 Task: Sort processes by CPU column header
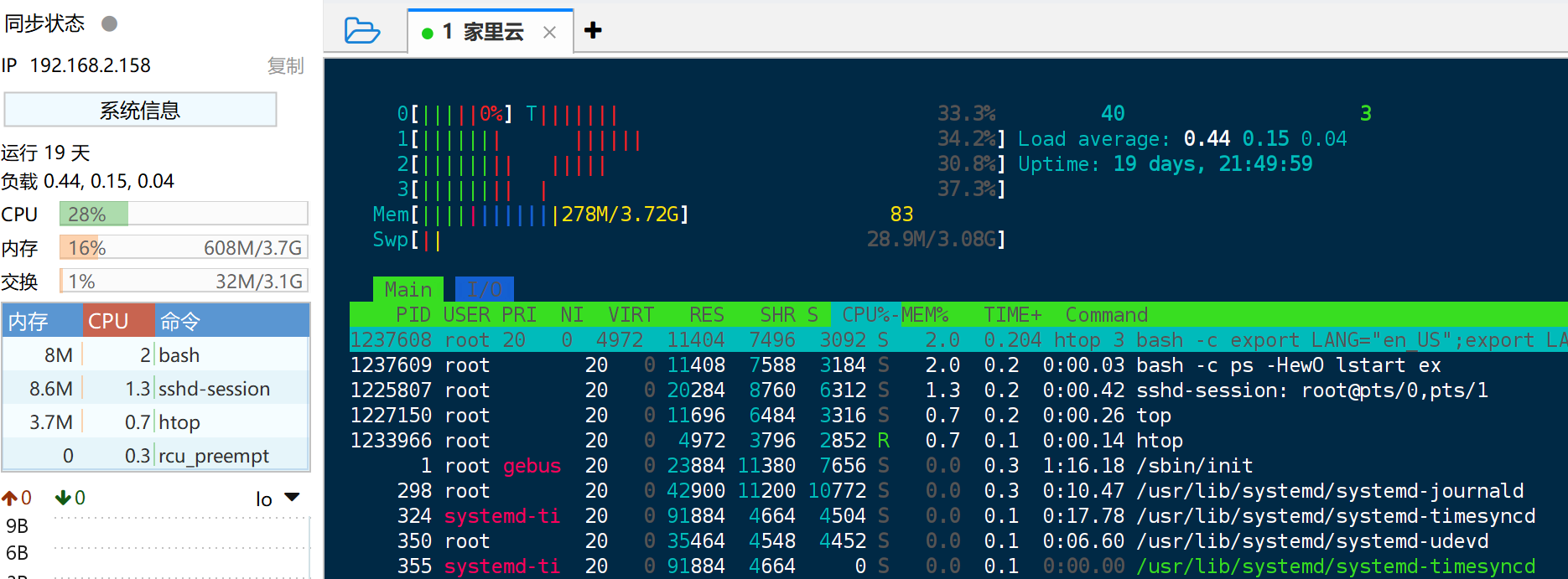pyautogui.click(x=118, y=321)
